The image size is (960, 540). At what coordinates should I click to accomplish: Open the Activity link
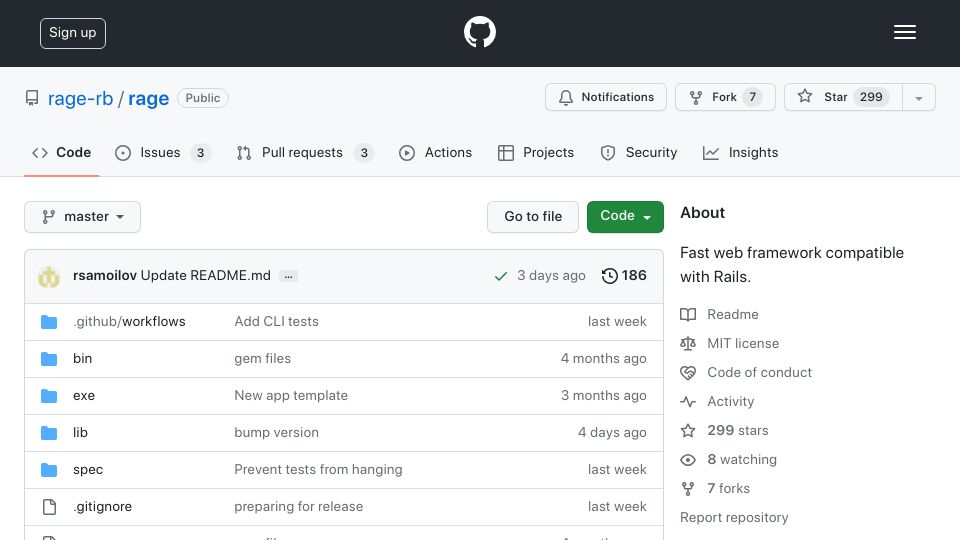pyautogui.click(x=730, y=402)
